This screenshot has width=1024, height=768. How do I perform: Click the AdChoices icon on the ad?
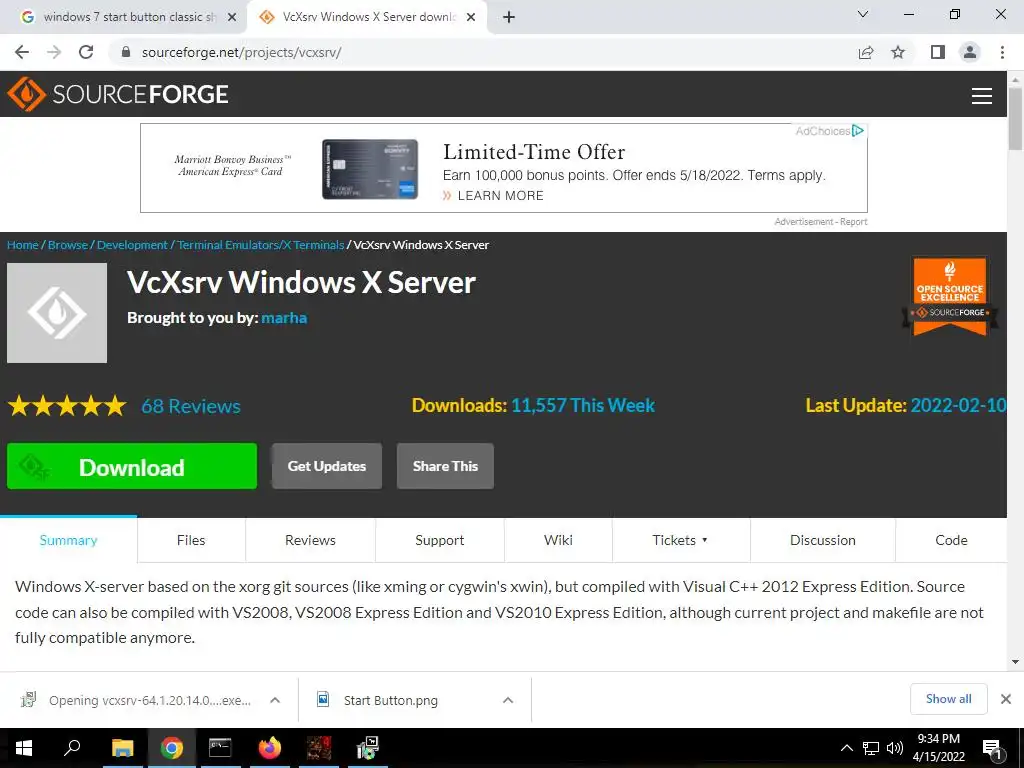pos(858,131)
